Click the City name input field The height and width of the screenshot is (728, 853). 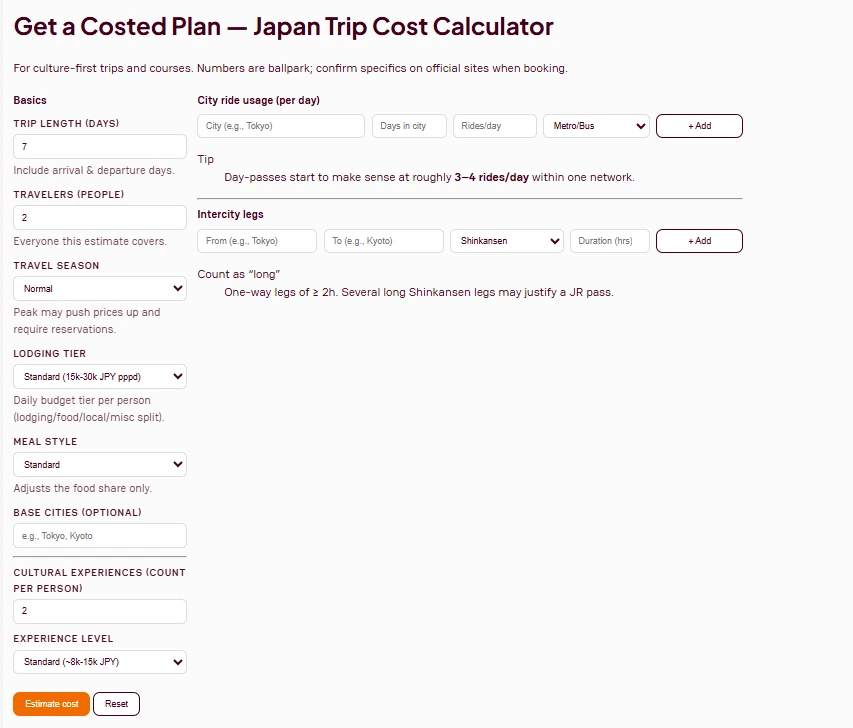point(280,125)
